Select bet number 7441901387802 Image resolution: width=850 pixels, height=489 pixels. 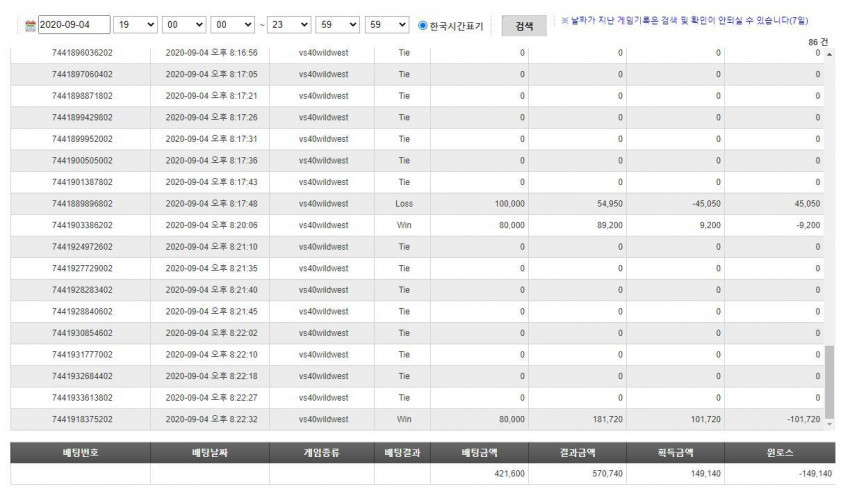[x=82, y=182]
